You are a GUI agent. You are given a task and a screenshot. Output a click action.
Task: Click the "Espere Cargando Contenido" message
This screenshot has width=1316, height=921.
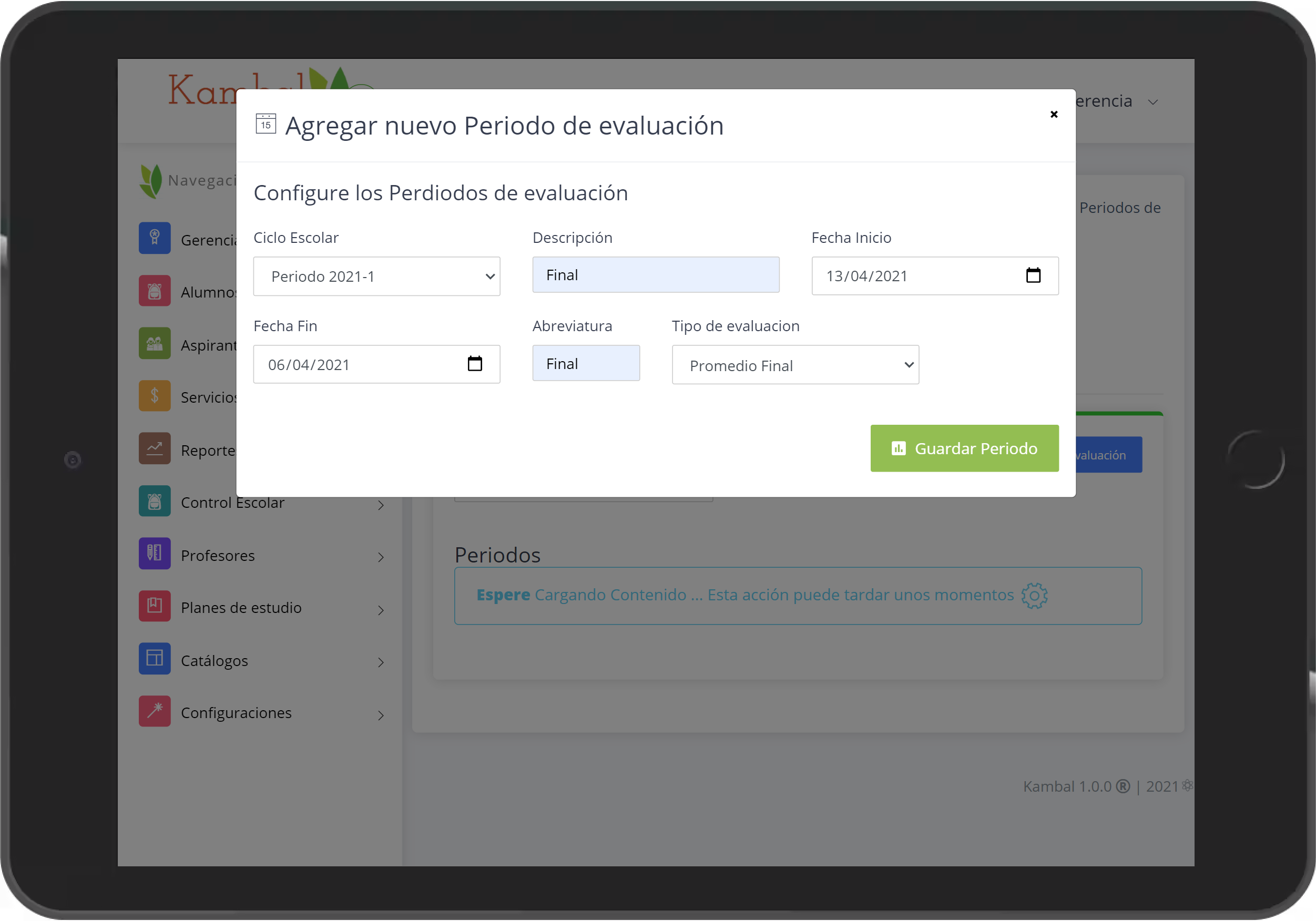(x=797, y=596)
